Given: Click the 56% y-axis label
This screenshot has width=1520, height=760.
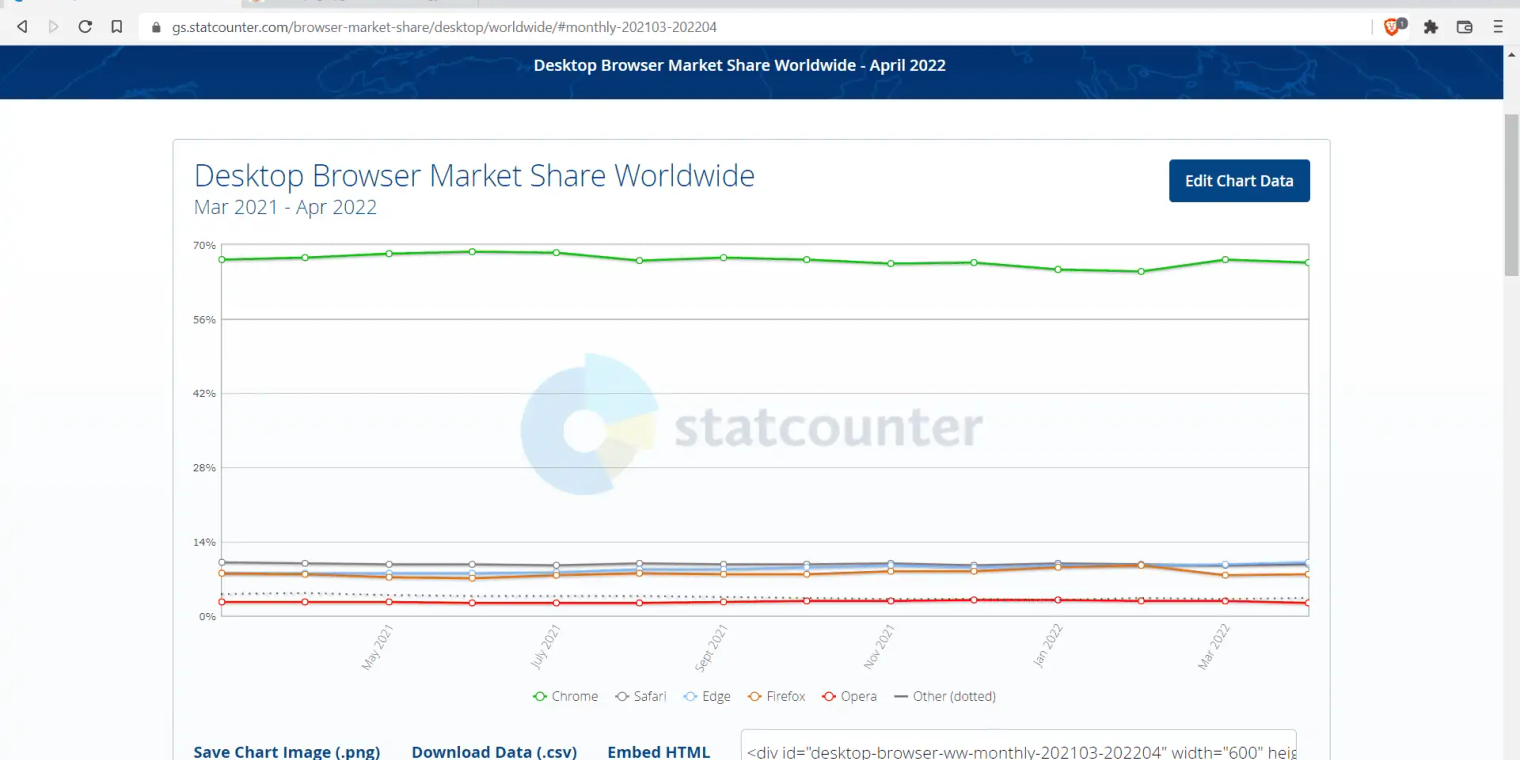Looking at the screenshot, I should click(x=204, y=319).
